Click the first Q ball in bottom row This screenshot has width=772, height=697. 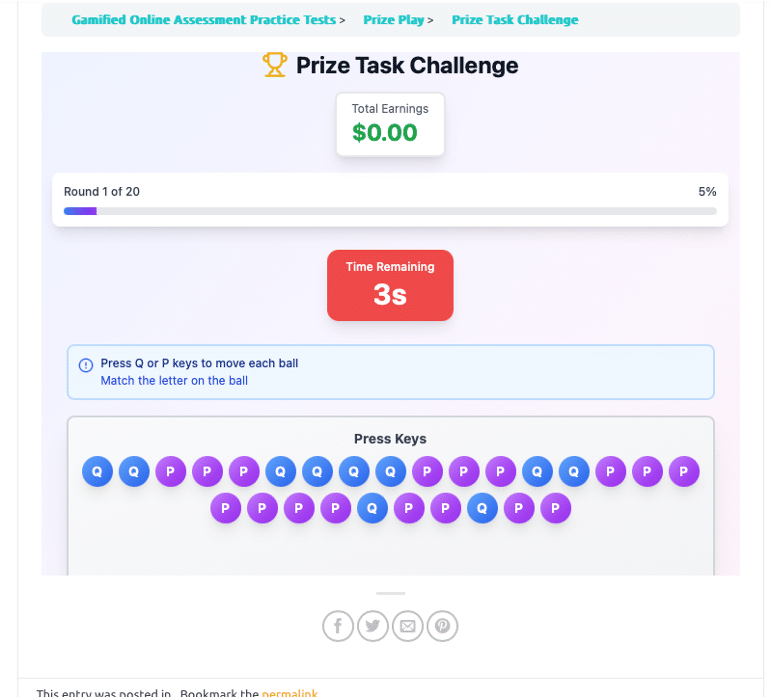[x=372, y=509]
